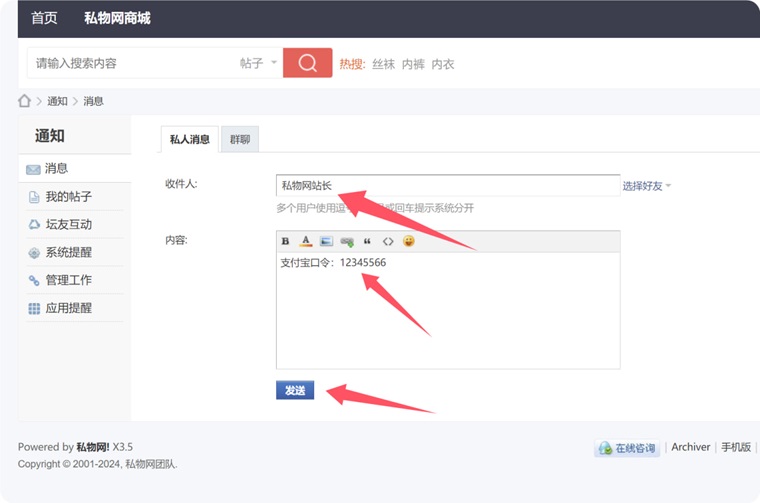760x503 pixels.
Task: Click the magnifier search button
Action: coord(307,63)
